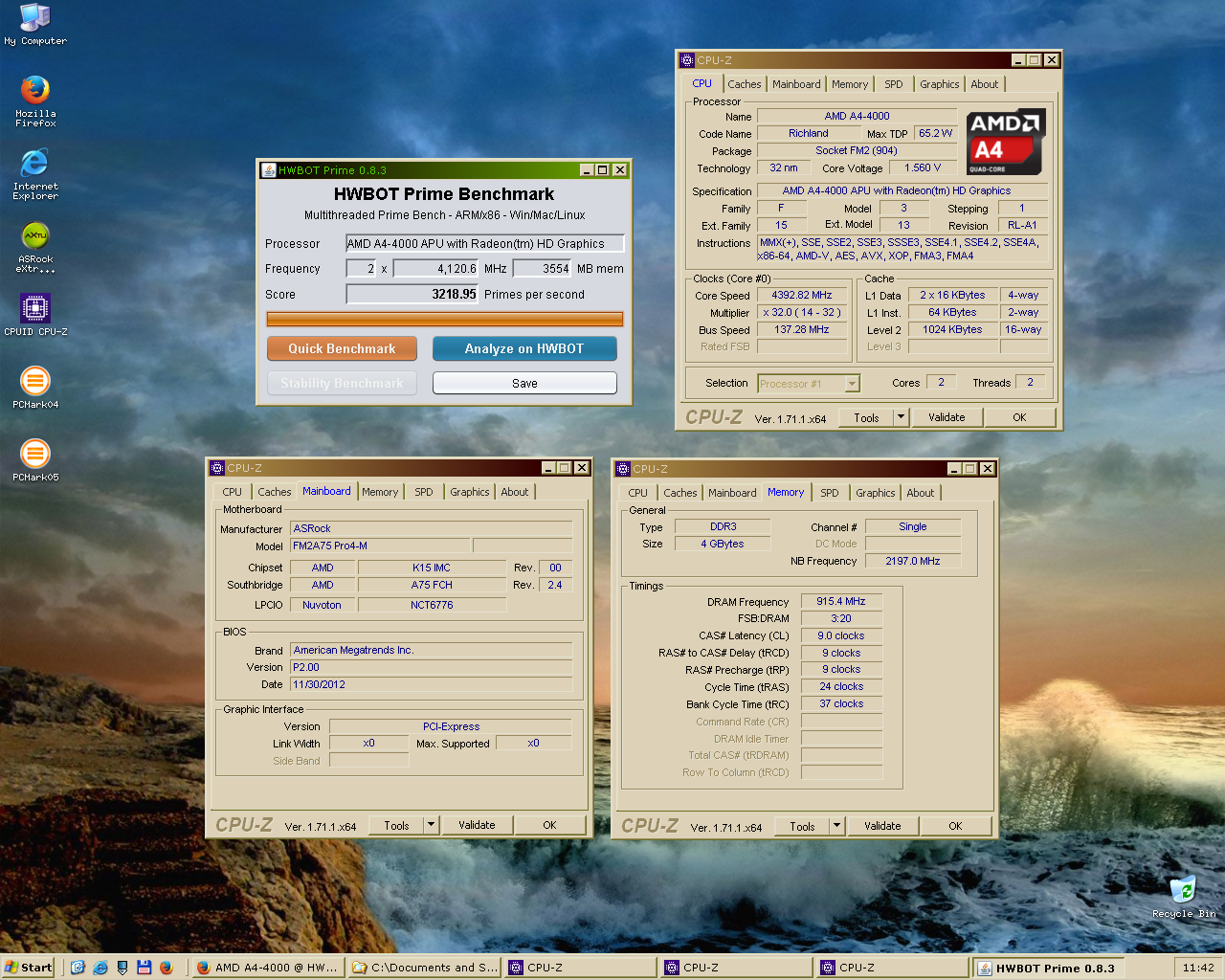
Task: Open Tools dropdown arrow in CPU tab window
Action: click(x=901, y=417)
